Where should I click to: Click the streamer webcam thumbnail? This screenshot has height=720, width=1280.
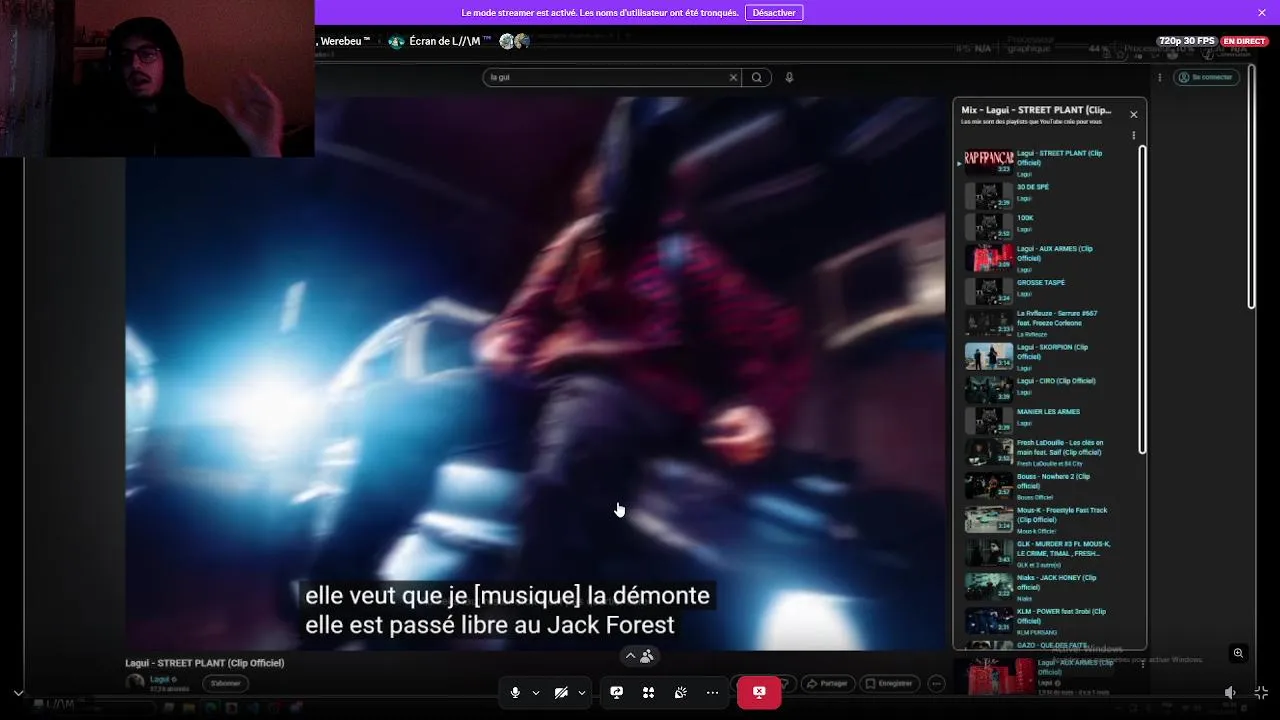[x=157, y=78]
